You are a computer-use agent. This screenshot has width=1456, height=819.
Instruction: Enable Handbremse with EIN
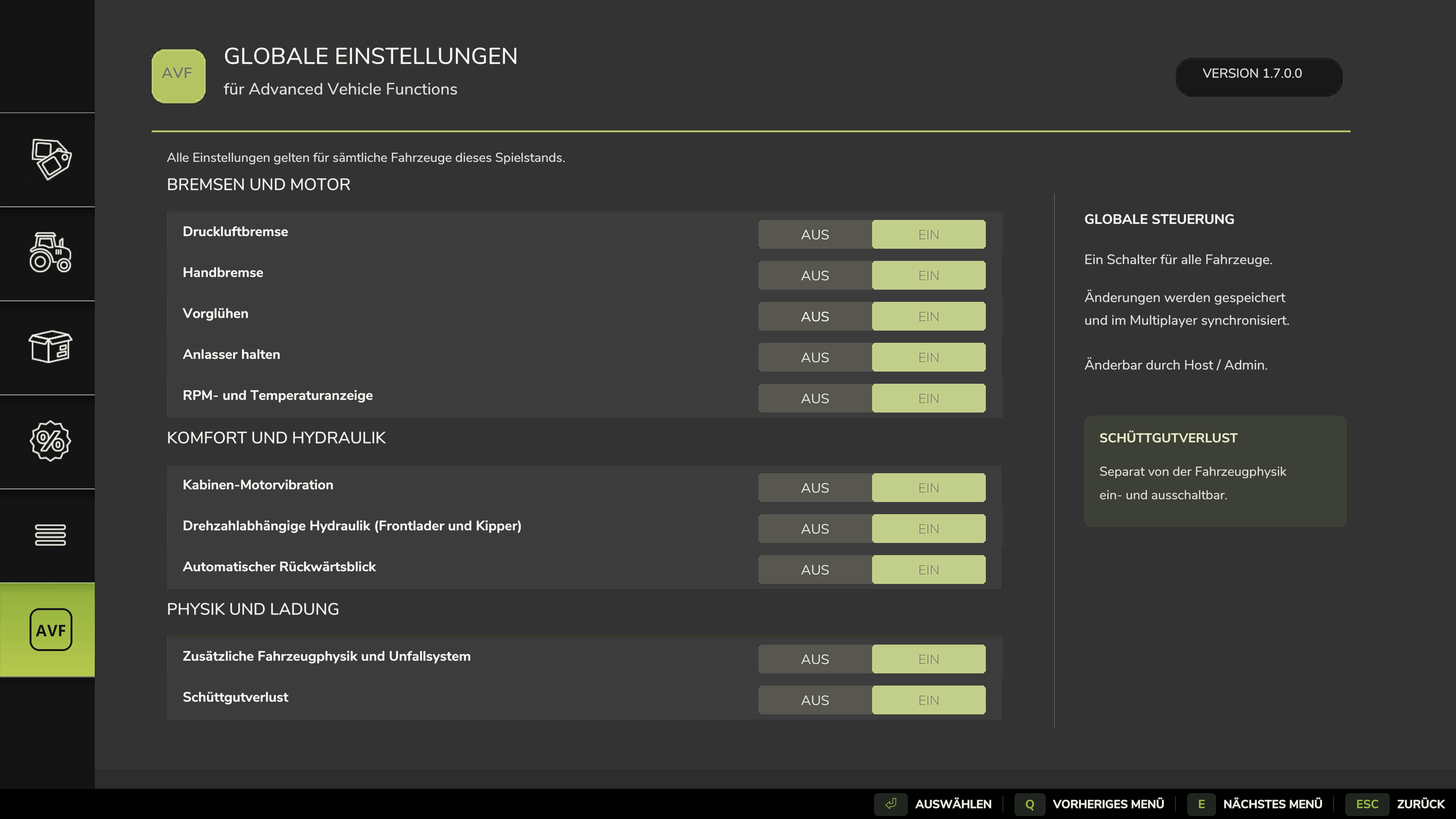click(x=929, y=275)
